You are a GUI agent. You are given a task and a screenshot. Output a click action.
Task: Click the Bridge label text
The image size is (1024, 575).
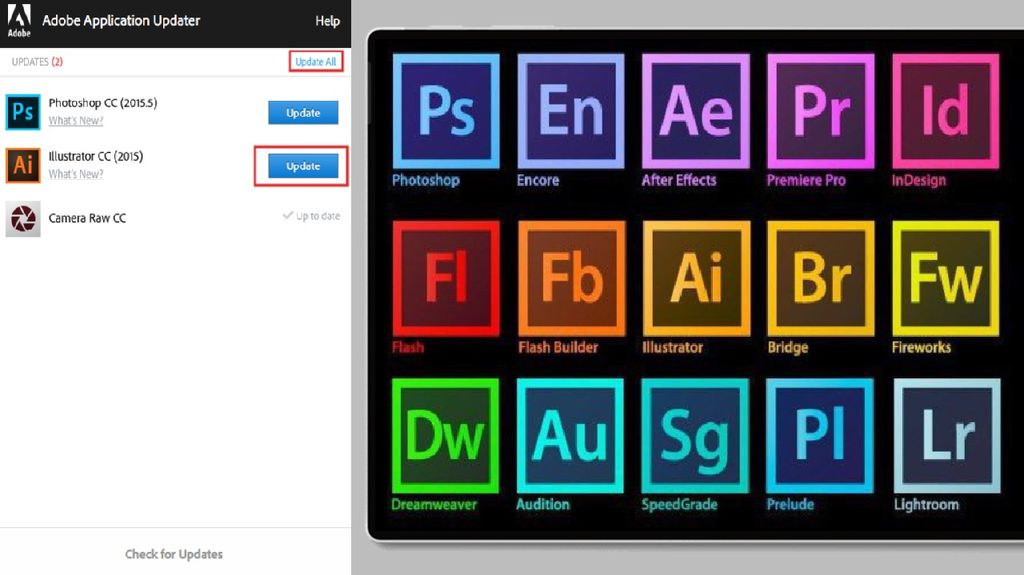pyautogui.click(x=788, y=348)
